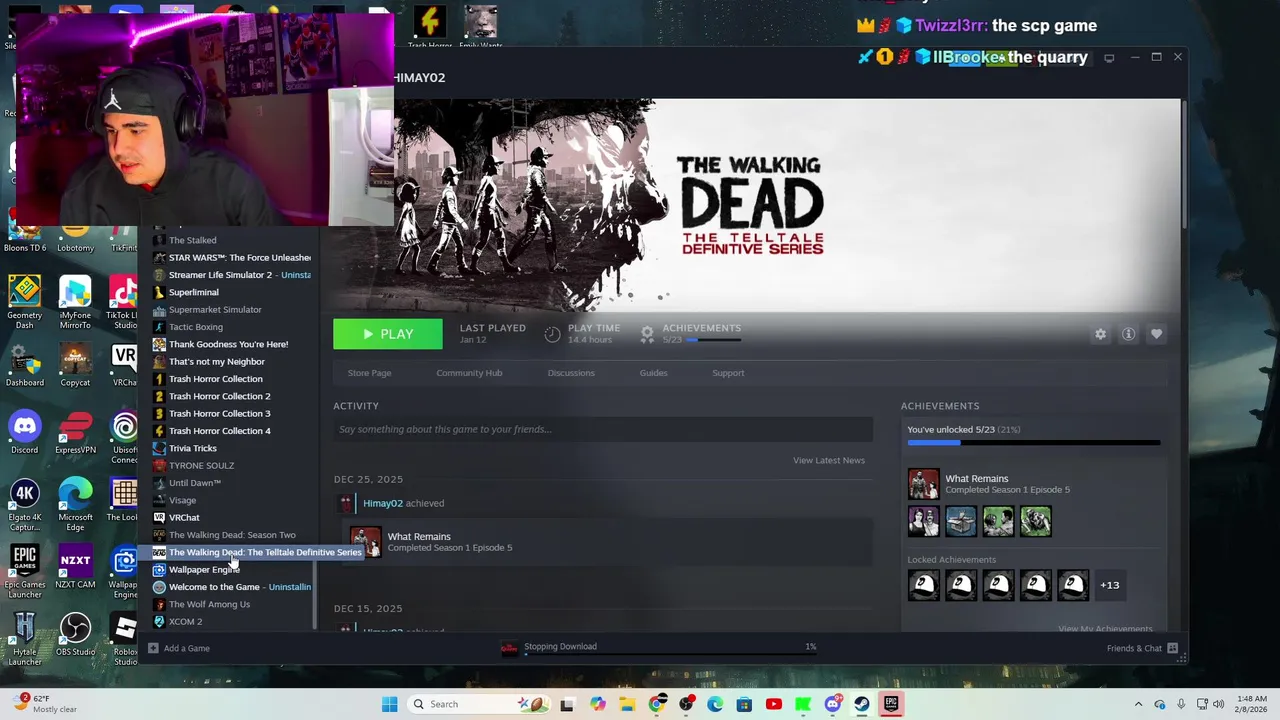This screenshot has height=720, width=1280.
Task: Open the Store Page tab
Action: point(369,373)
